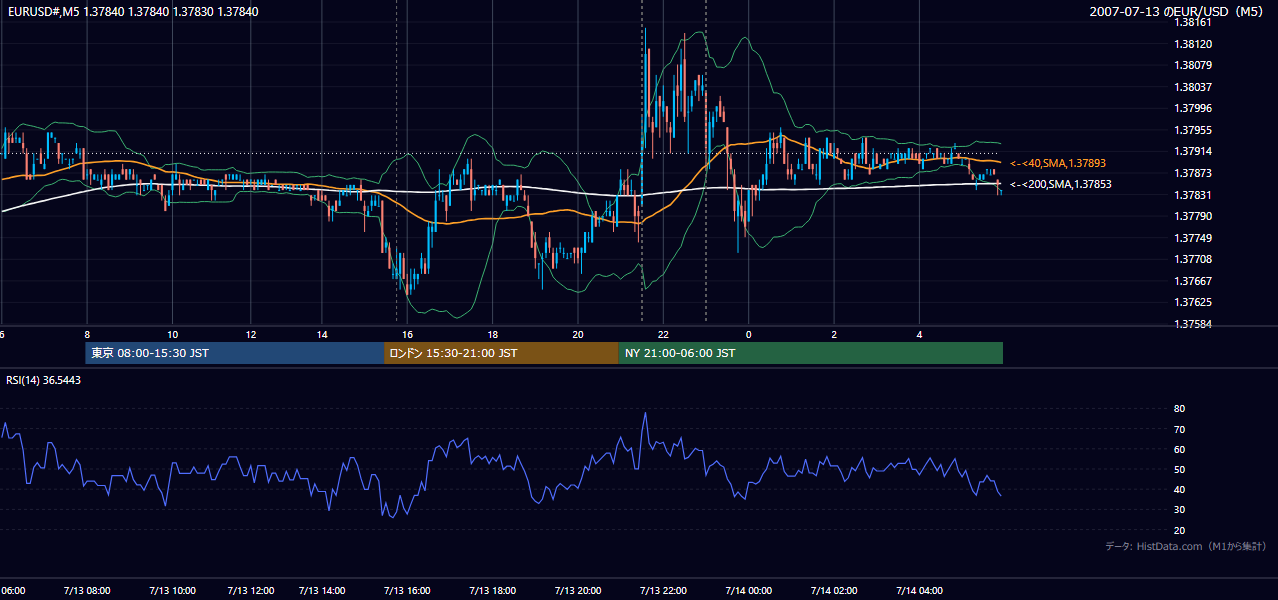Click price axis value 1.37584
This screenshot has height=600, width=1278.
[x=1193, y=324]
